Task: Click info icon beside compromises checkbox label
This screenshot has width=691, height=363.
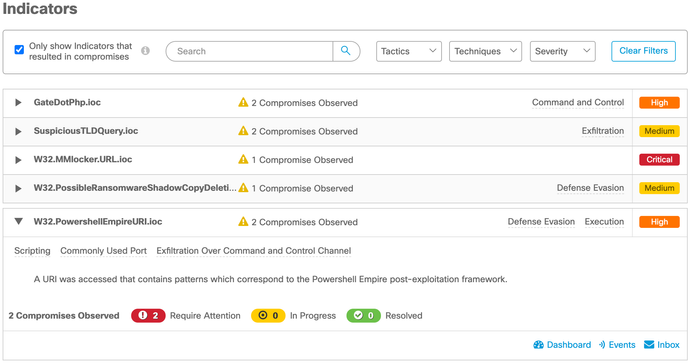Action: coord(145,51)
